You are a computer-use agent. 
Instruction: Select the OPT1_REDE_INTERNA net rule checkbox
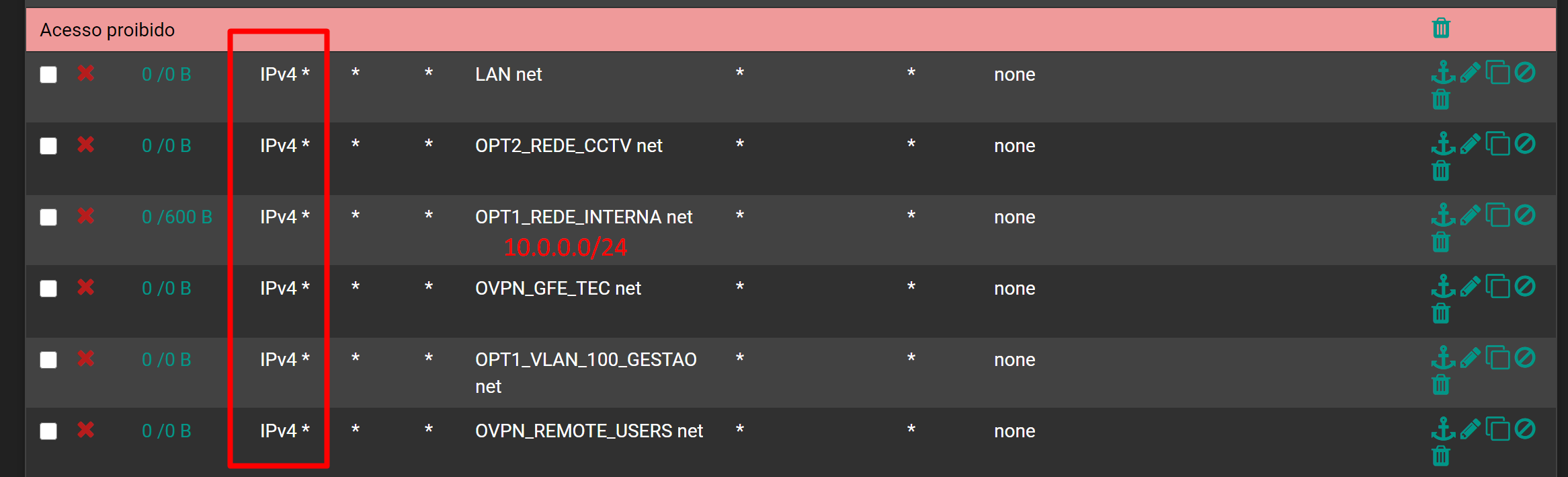(x=48, y=217)
